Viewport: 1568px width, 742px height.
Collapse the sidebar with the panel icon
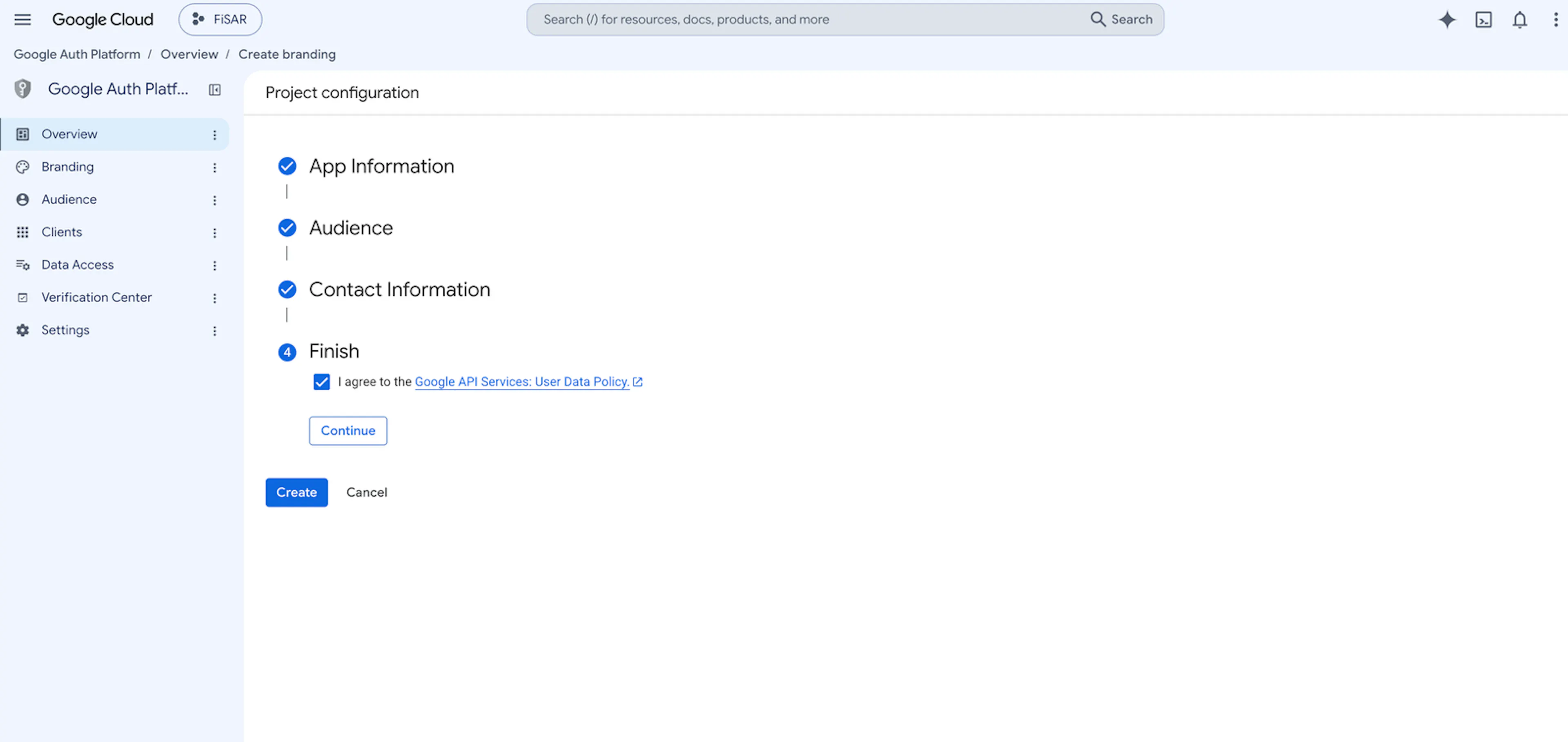(x=214, y=89)
